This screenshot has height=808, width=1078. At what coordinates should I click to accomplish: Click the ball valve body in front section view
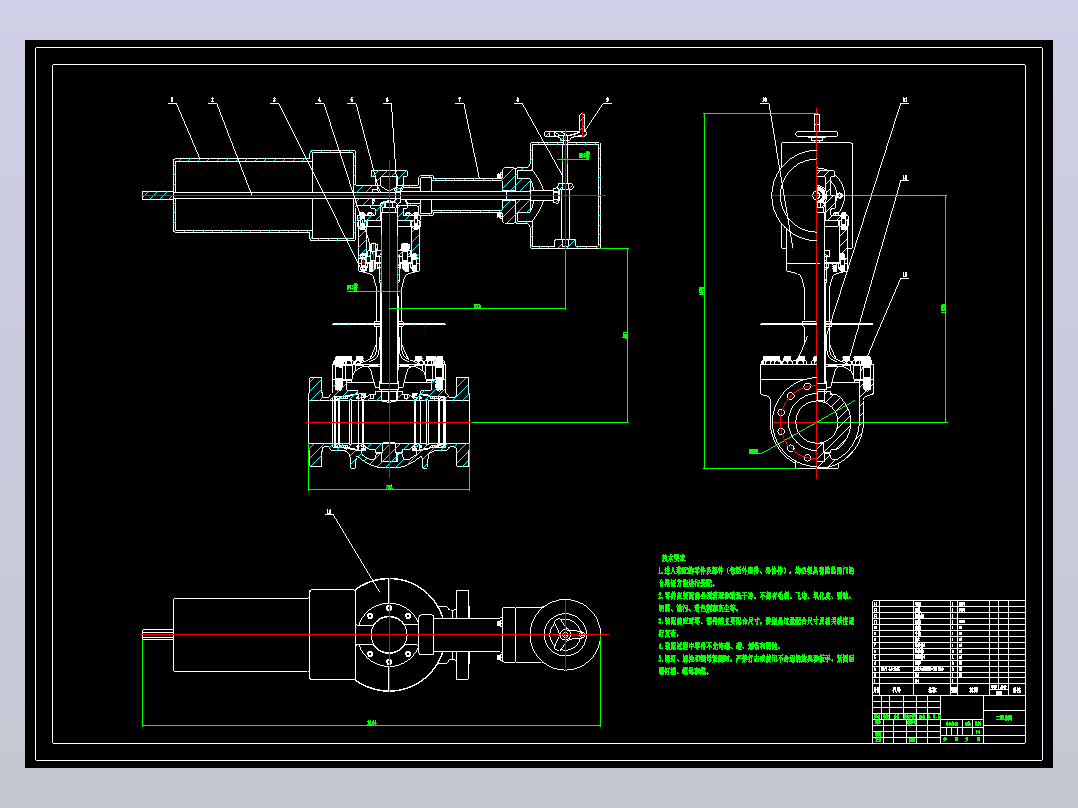[x=389, y=422]
